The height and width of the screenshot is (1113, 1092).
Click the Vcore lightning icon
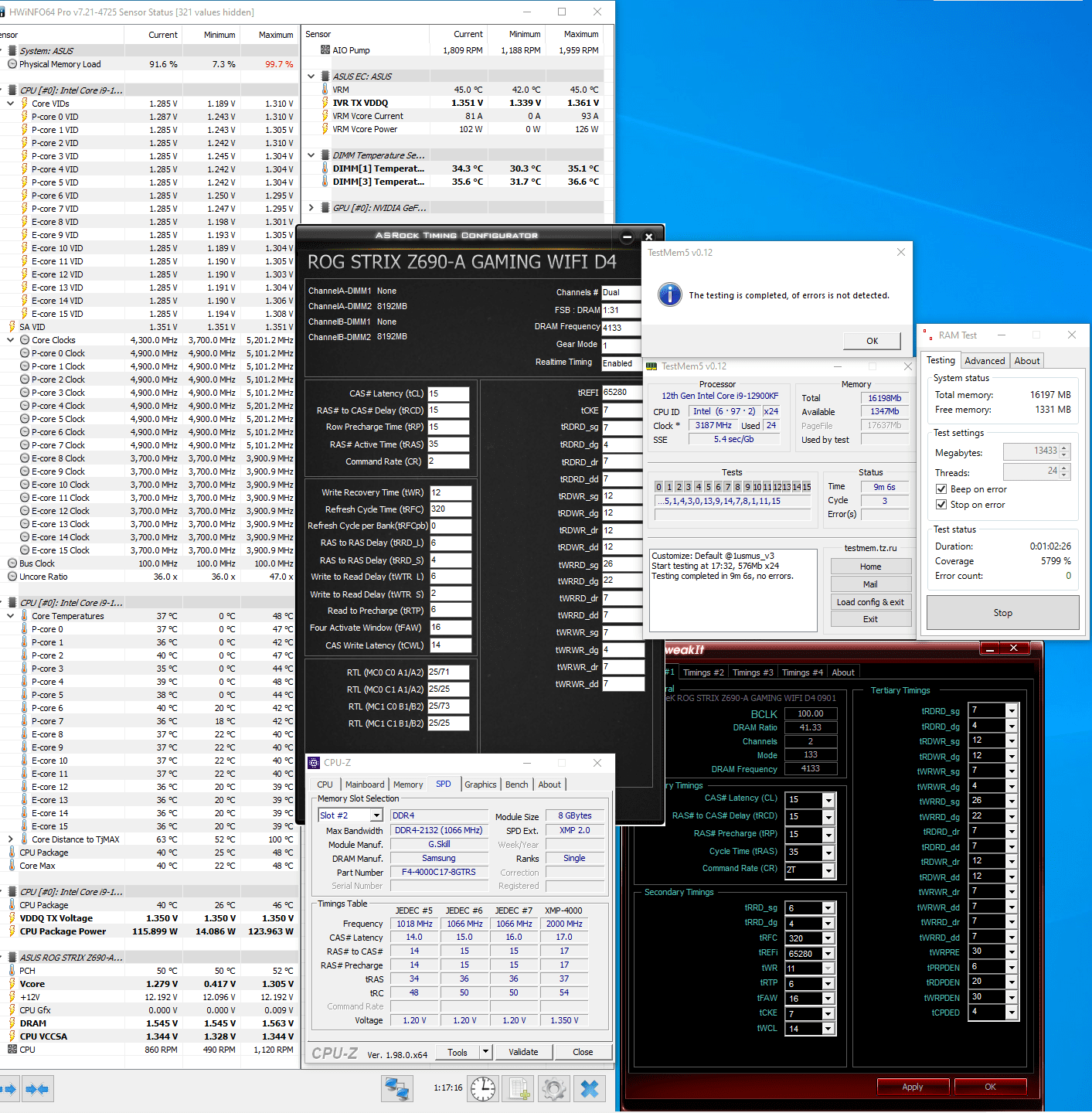tap(12, 984)
